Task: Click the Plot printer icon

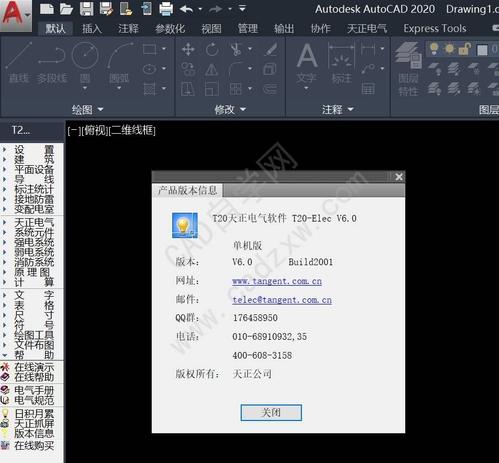Action: (x=166, y=9)
